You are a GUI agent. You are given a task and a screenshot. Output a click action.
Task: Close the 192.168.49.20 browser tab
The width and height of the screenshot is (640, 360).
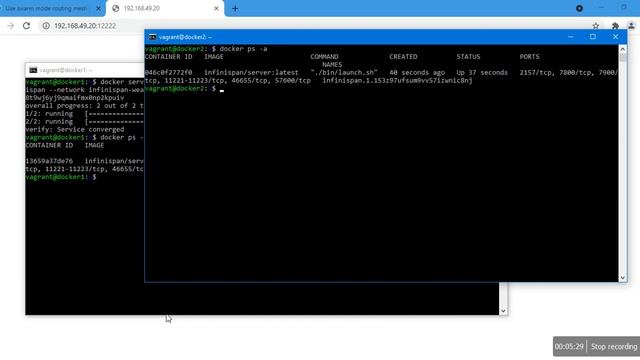point(216,8)
